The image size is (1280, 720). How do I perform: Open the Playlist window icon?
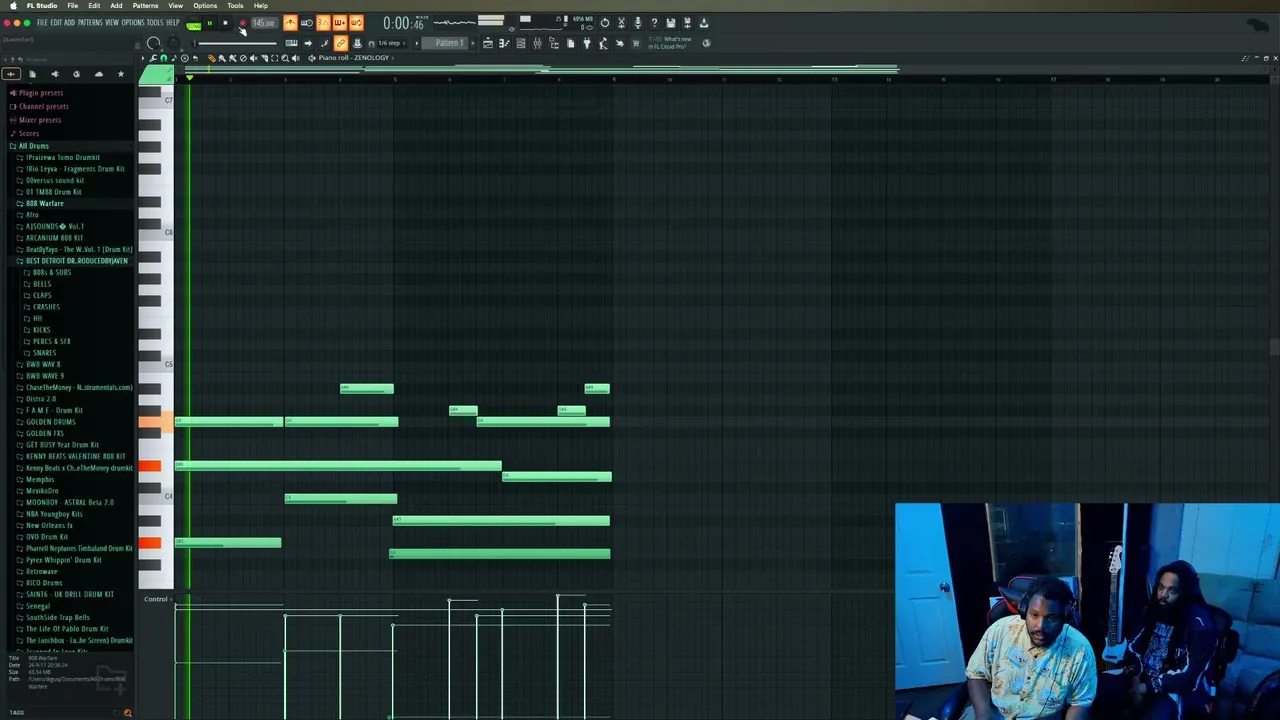(x=488, y=43)
